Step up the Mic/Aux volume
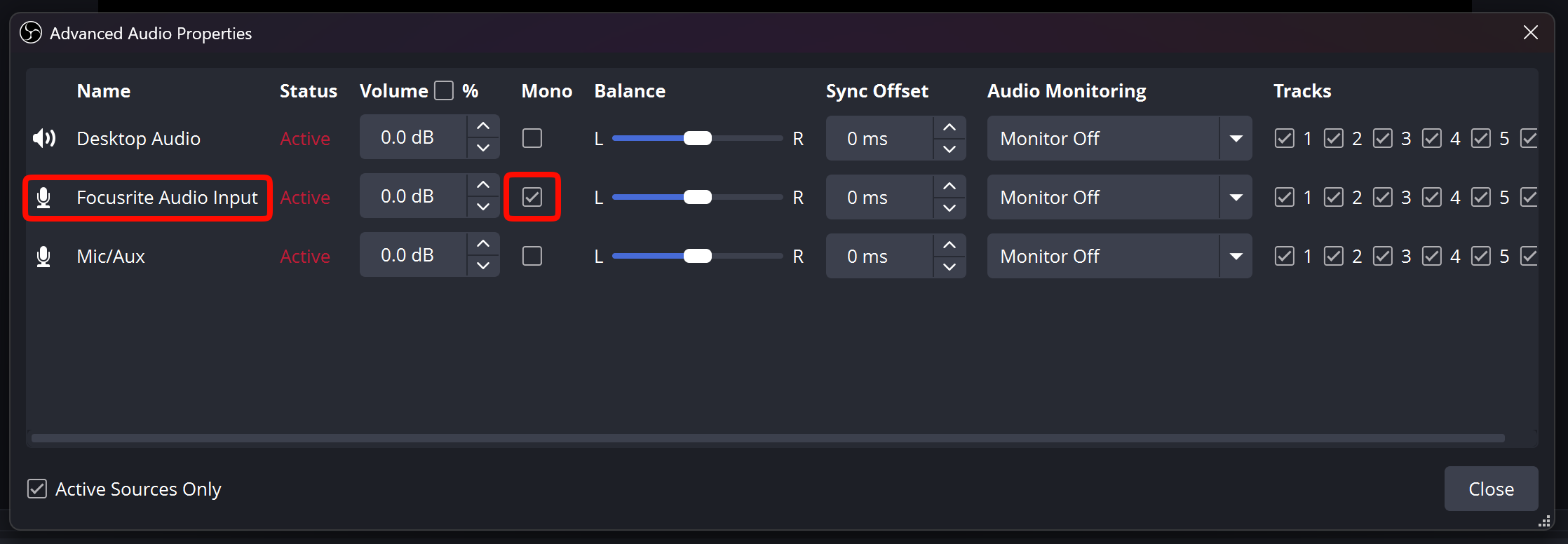Image resolution: width=1568 pixels, height=544 pixels. coord(483,244)
